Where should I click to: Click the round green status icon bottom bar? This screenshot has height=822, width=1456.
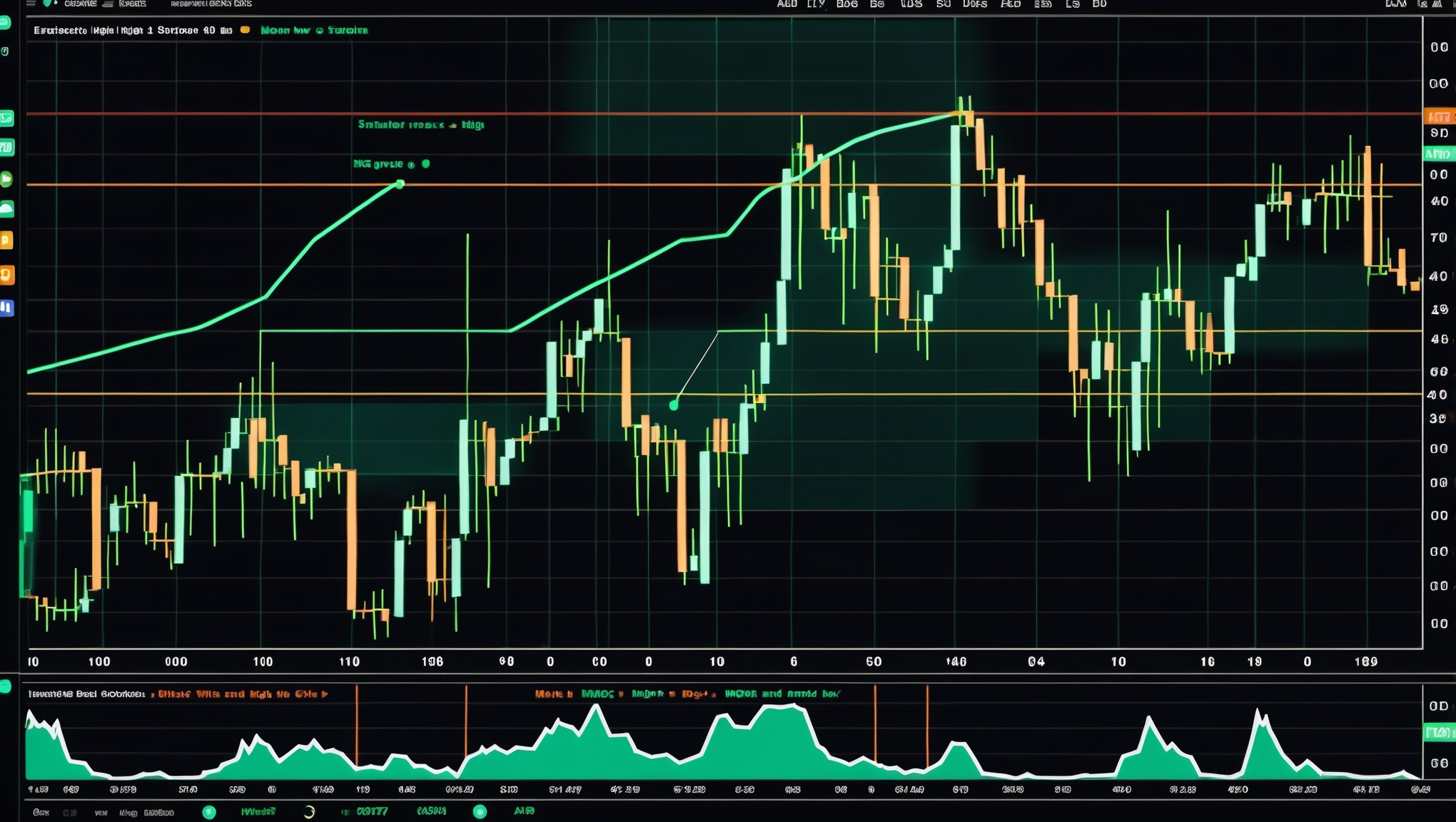[208, 812]
